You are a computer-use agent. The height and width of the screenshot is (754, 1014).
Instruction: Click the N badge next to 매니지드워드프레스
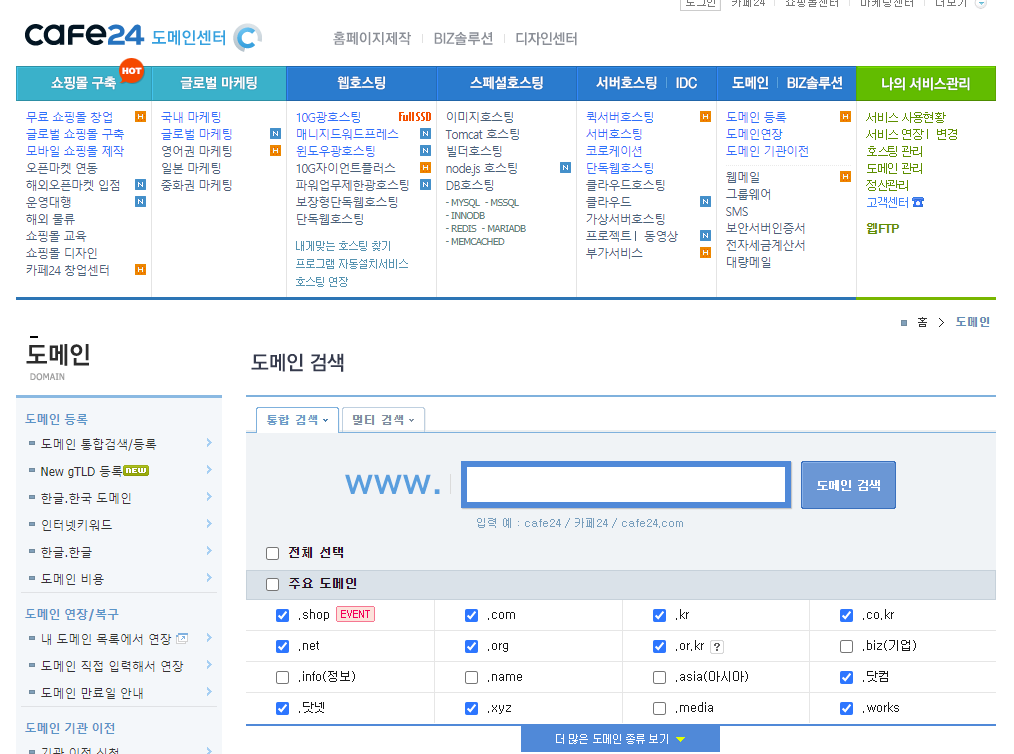click(x=425, y=134)
